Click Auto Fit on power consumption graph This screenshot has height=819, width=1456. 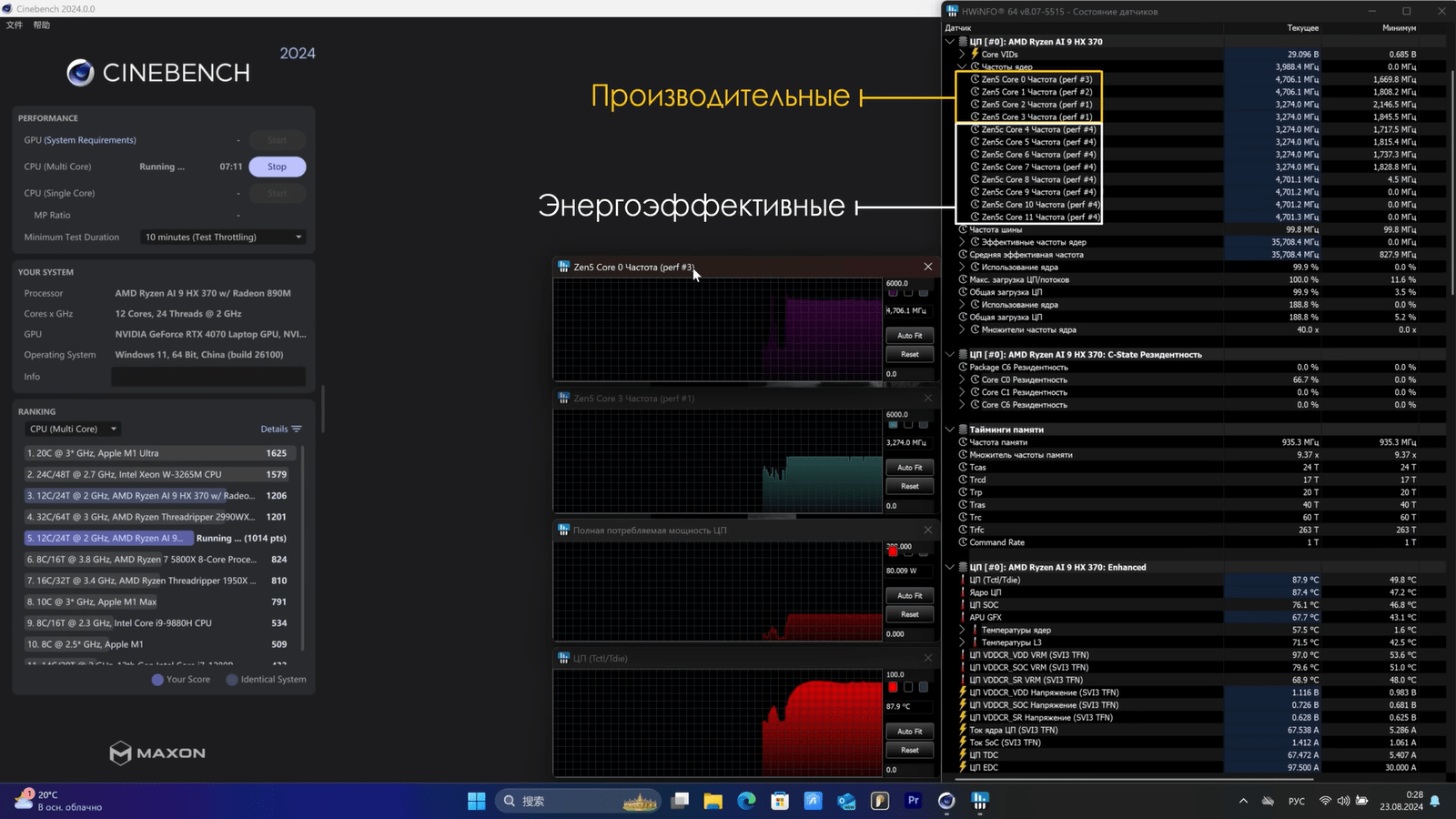tap(910, 595)
